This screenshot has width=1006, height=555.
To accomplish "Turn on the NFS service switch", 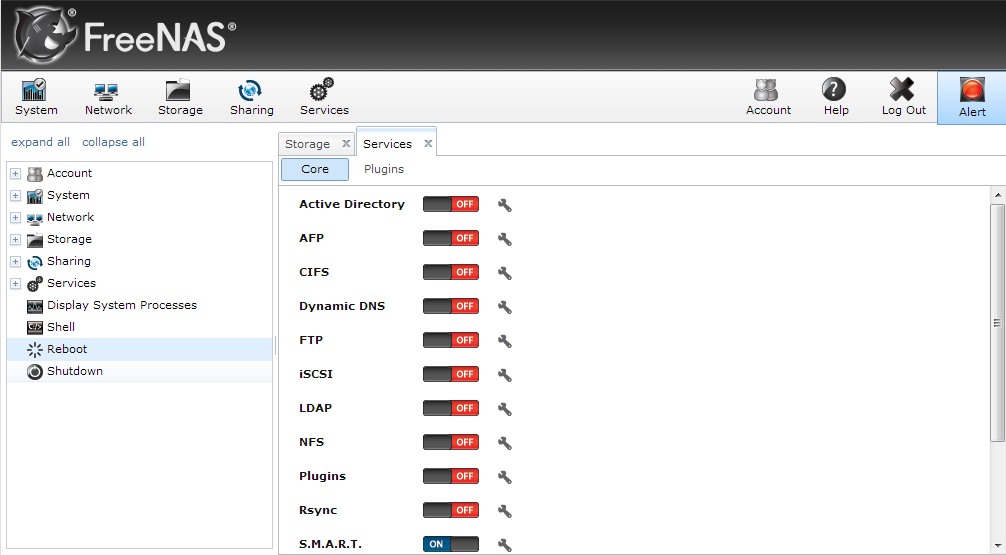I will click(451, 442).
